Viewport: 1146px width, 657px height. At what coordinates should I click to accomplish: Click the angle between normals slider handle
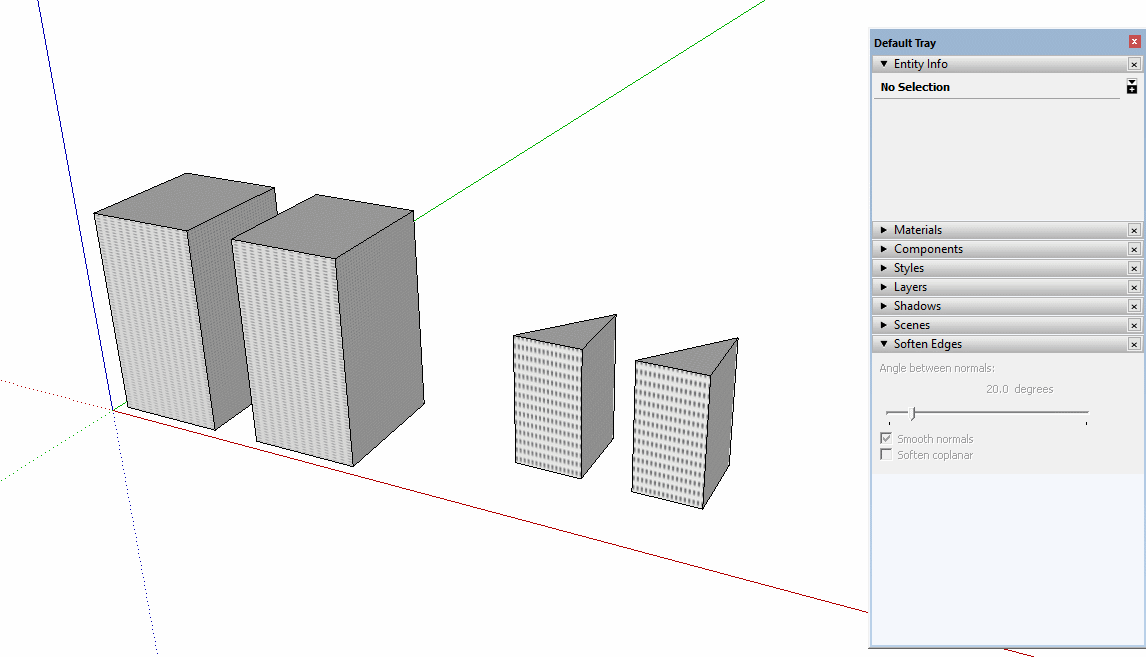(912, 412)
